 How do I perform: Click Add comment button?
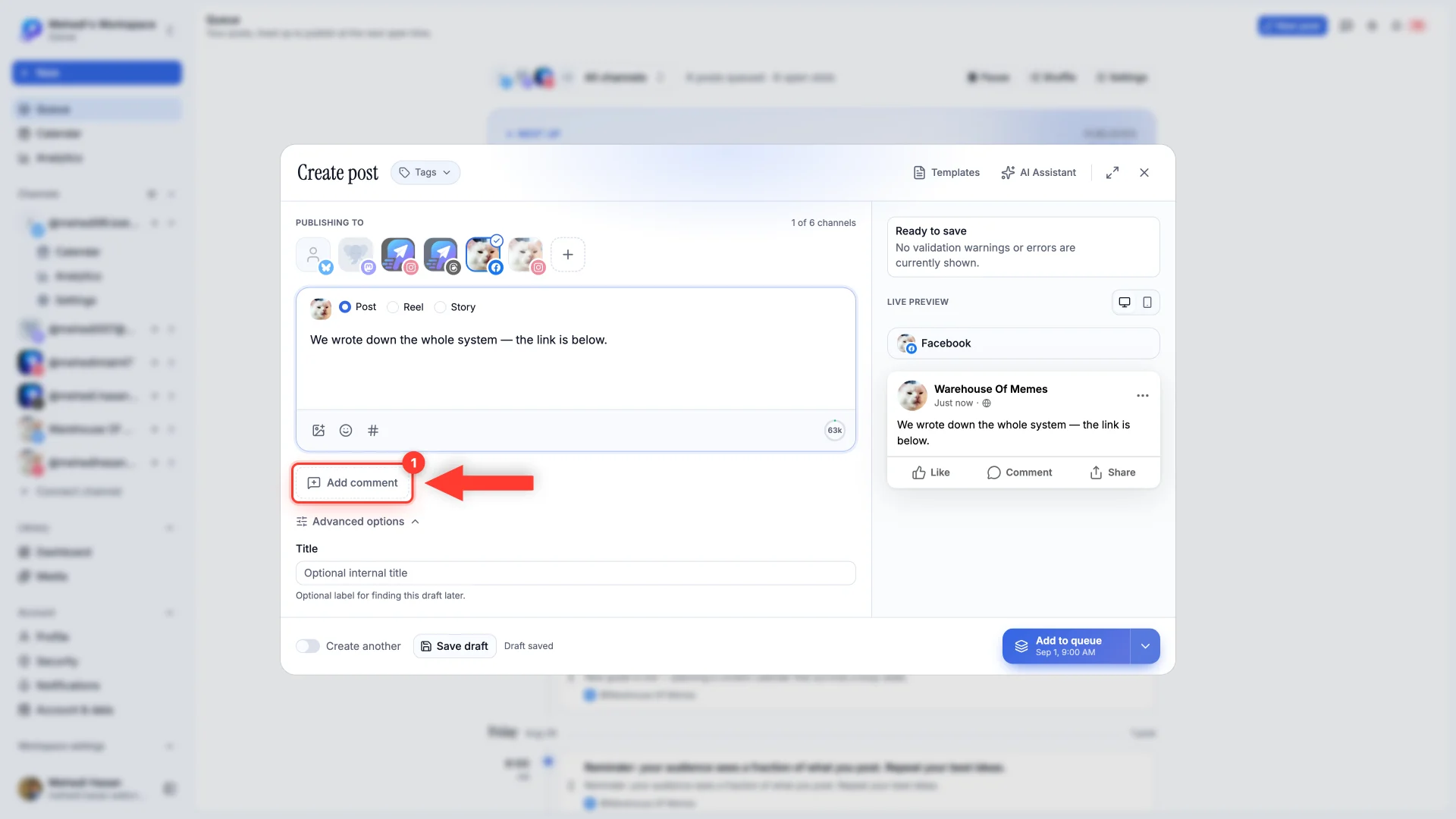[x=353, y=483]
